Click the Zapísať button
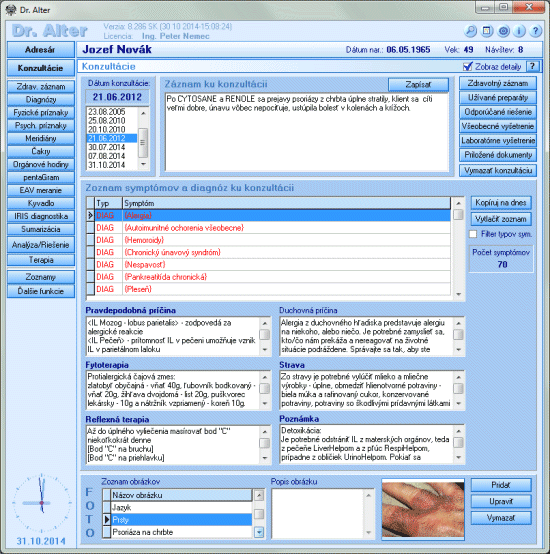The height and width of the screenshot is (554, 550). [x=418, y=85]
